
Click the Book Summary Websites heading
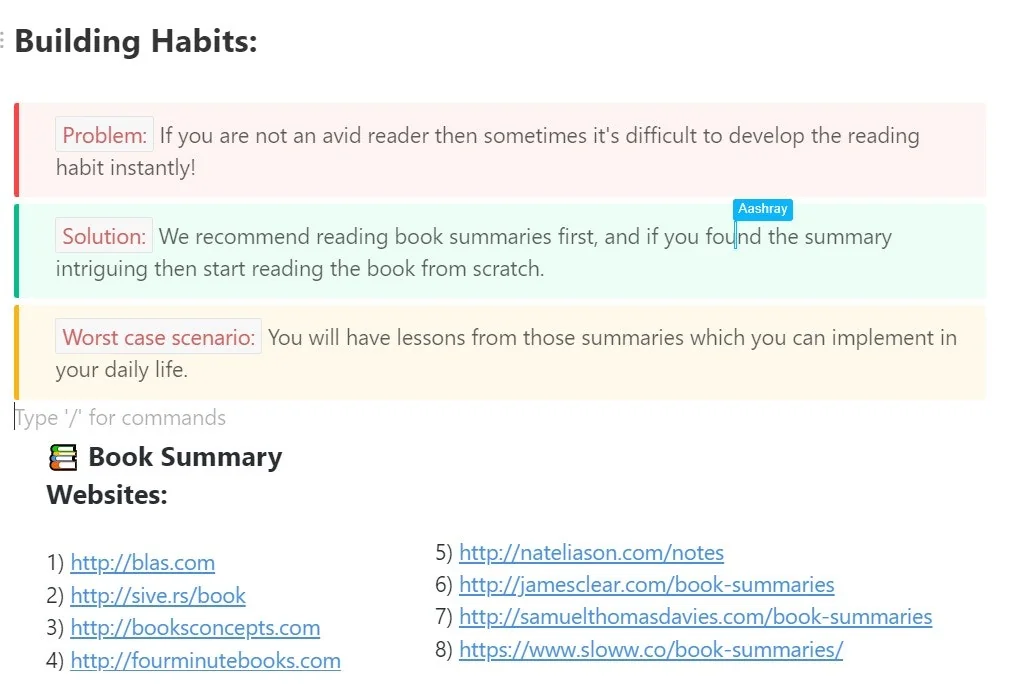point(165,476)
